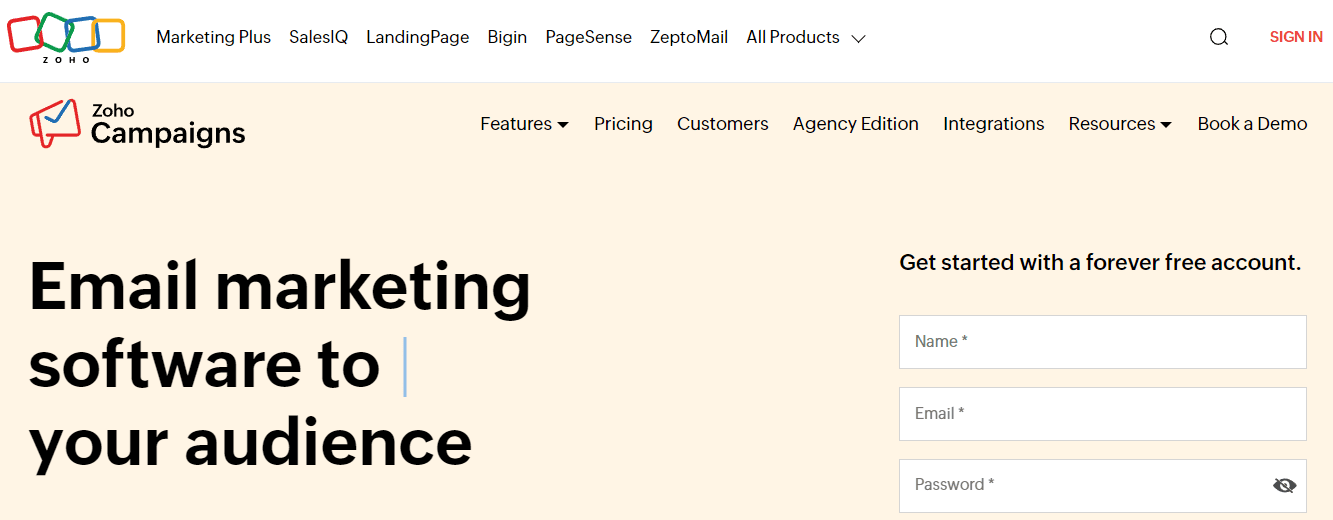Screen dimensions: 1333x520
Task: Select Agency Edition in navigation
Action: [x=855, y=124]
